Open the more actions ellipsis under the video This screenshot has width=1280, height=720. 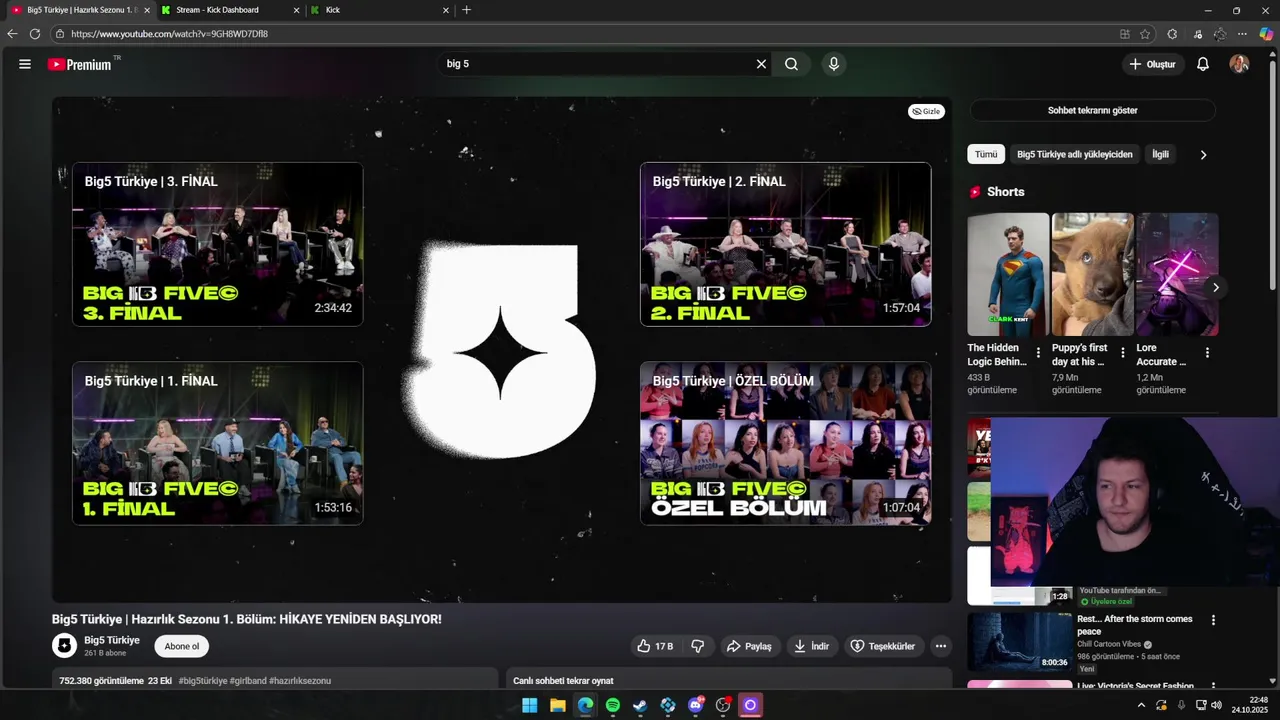[941, 646]
